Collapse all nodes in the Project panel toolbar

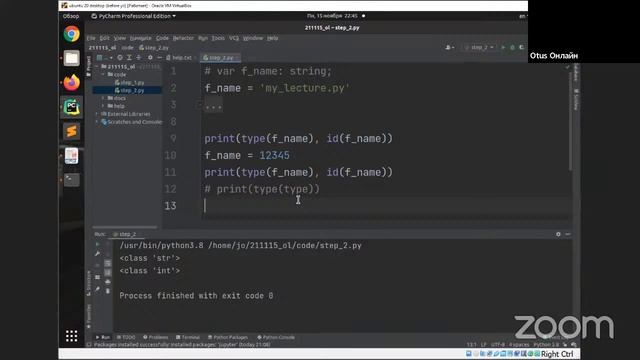[x=139, y=58]
